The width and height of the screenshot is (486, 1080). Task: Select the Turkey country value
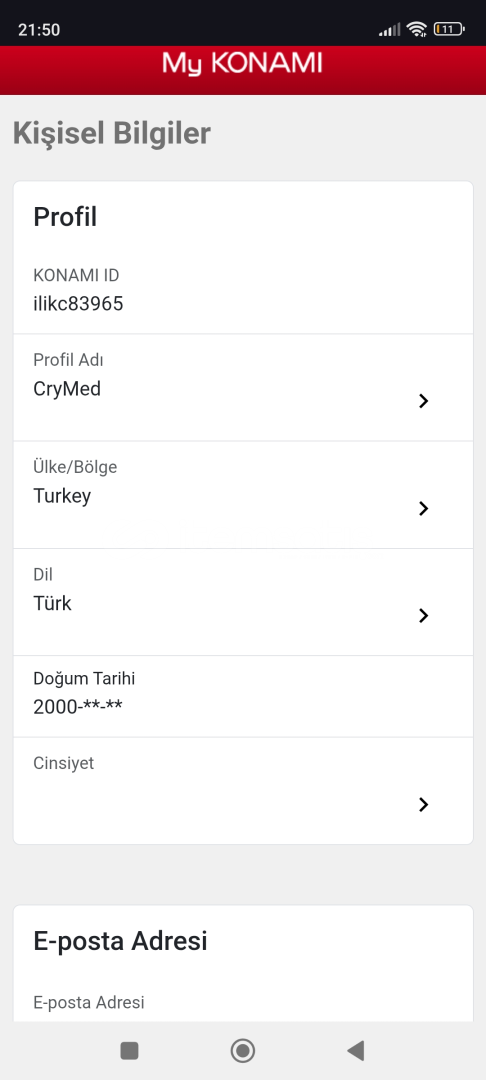[62, 497]
